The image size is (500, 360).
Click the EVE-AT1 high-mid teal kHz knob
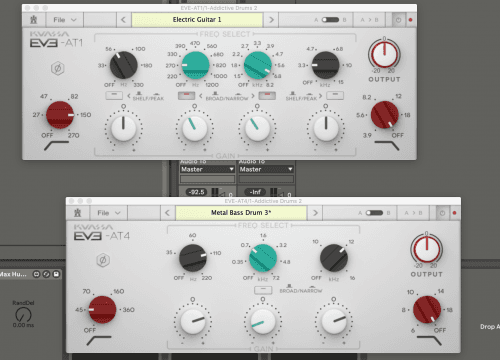[x=258, y=65]
